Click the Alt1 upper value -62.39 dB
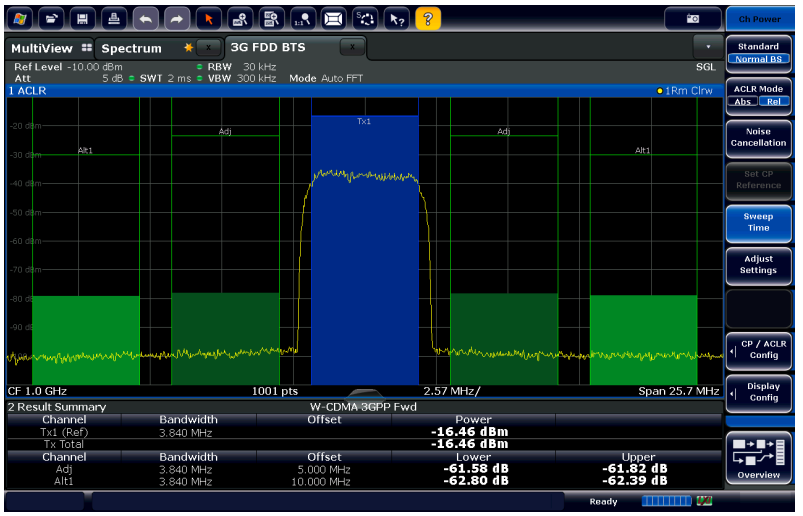This screenshot has width=803, height=516. [635, 481]
